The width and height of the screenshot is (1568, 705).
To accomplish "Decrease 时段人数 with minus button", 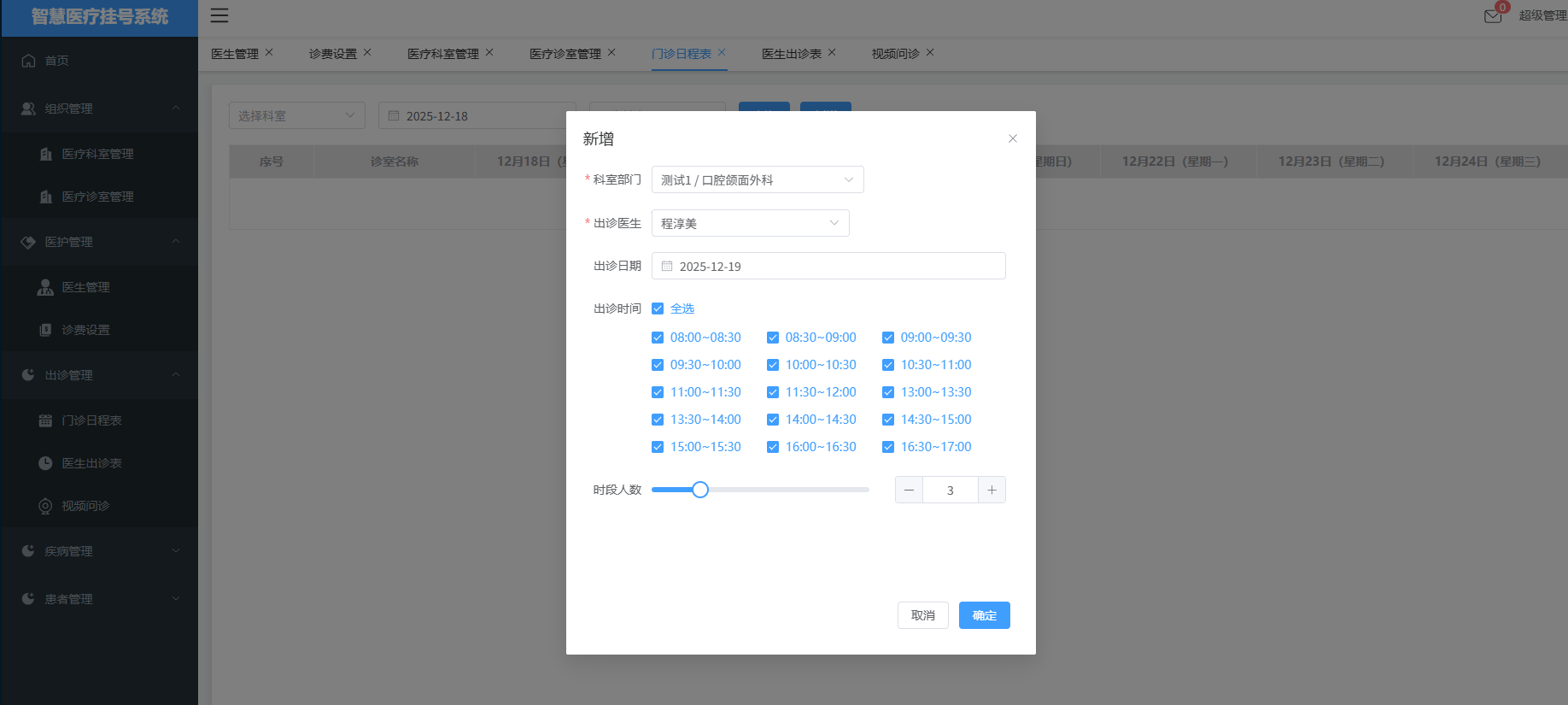I will [909, 490].
